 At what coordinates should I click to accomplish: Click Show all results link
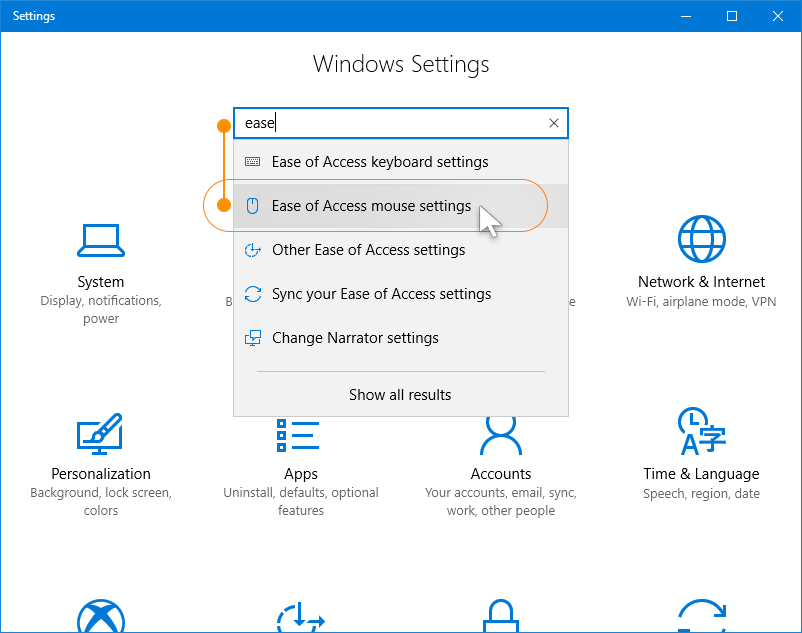(x=400, y=395)
